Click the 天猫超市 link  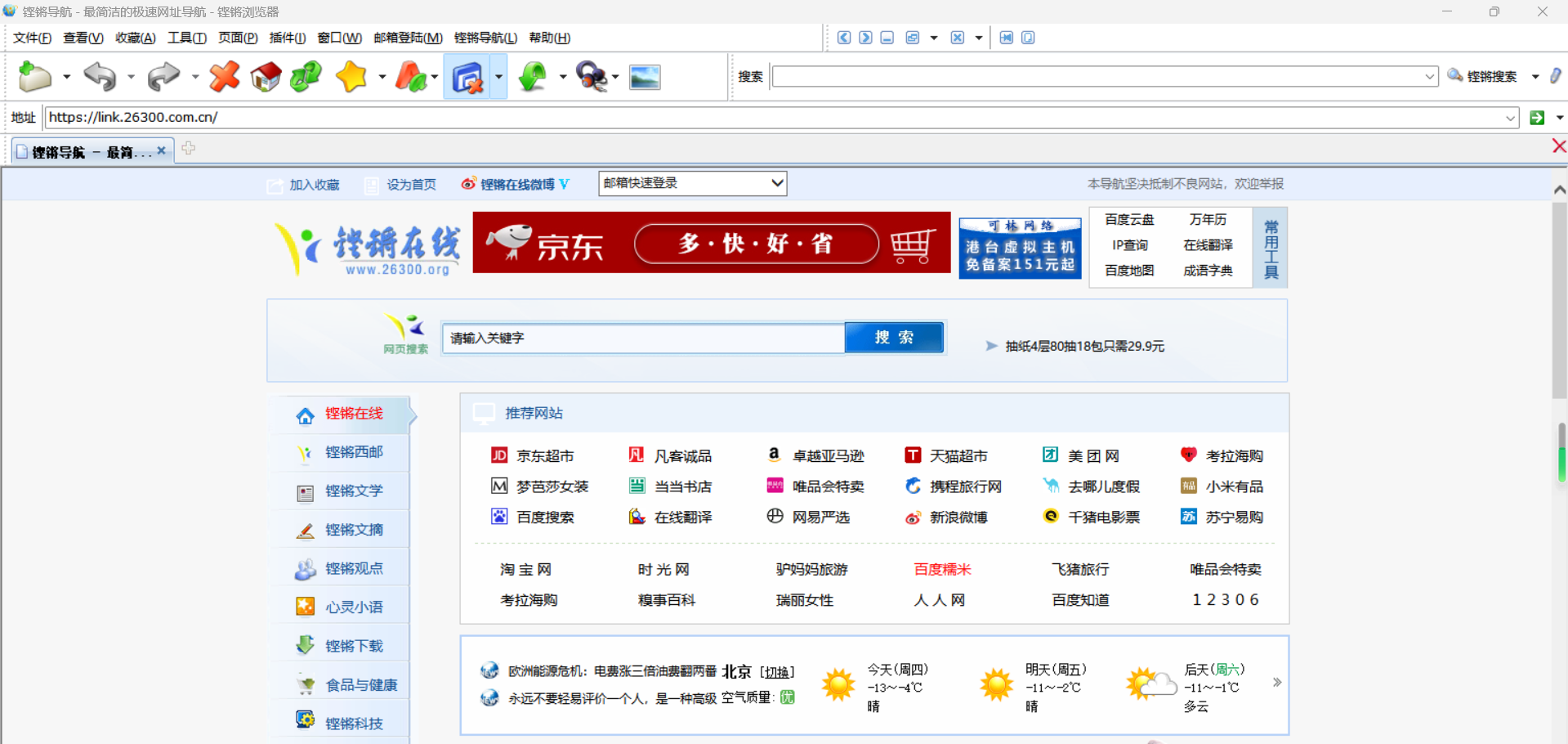coord(958,456)
